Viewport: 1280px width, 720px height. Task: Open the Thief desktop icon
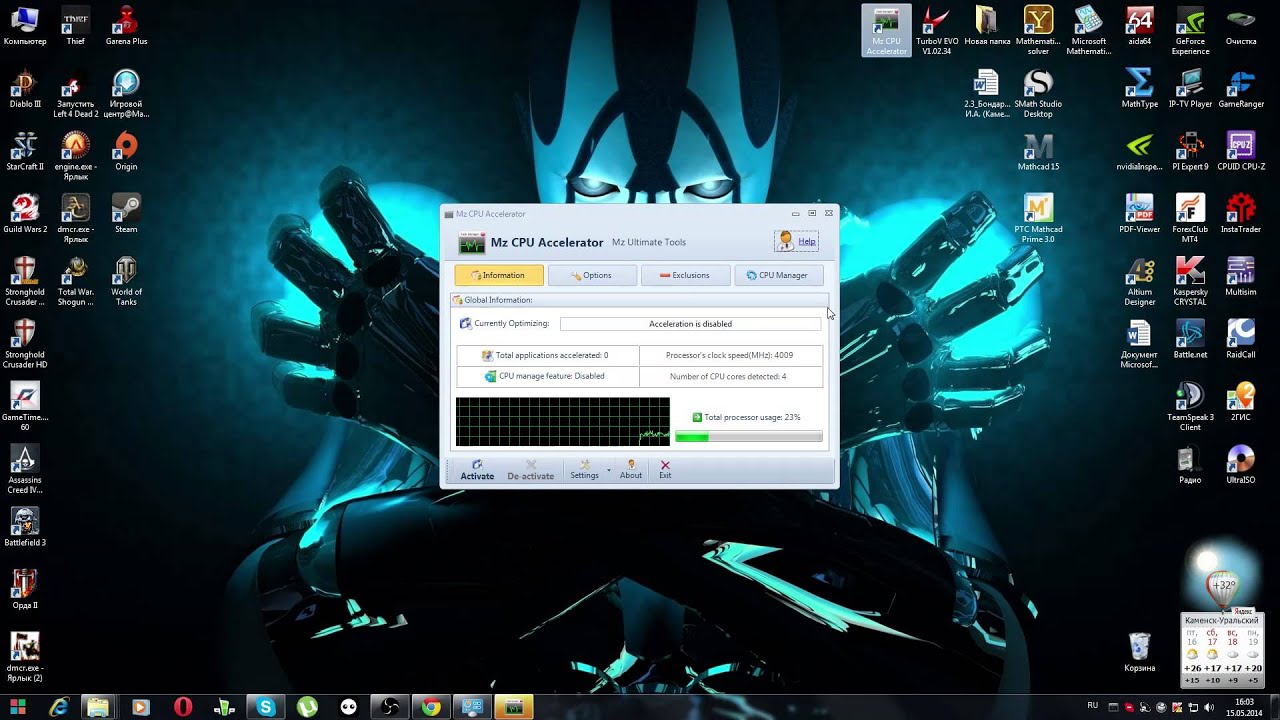[75, 25]
